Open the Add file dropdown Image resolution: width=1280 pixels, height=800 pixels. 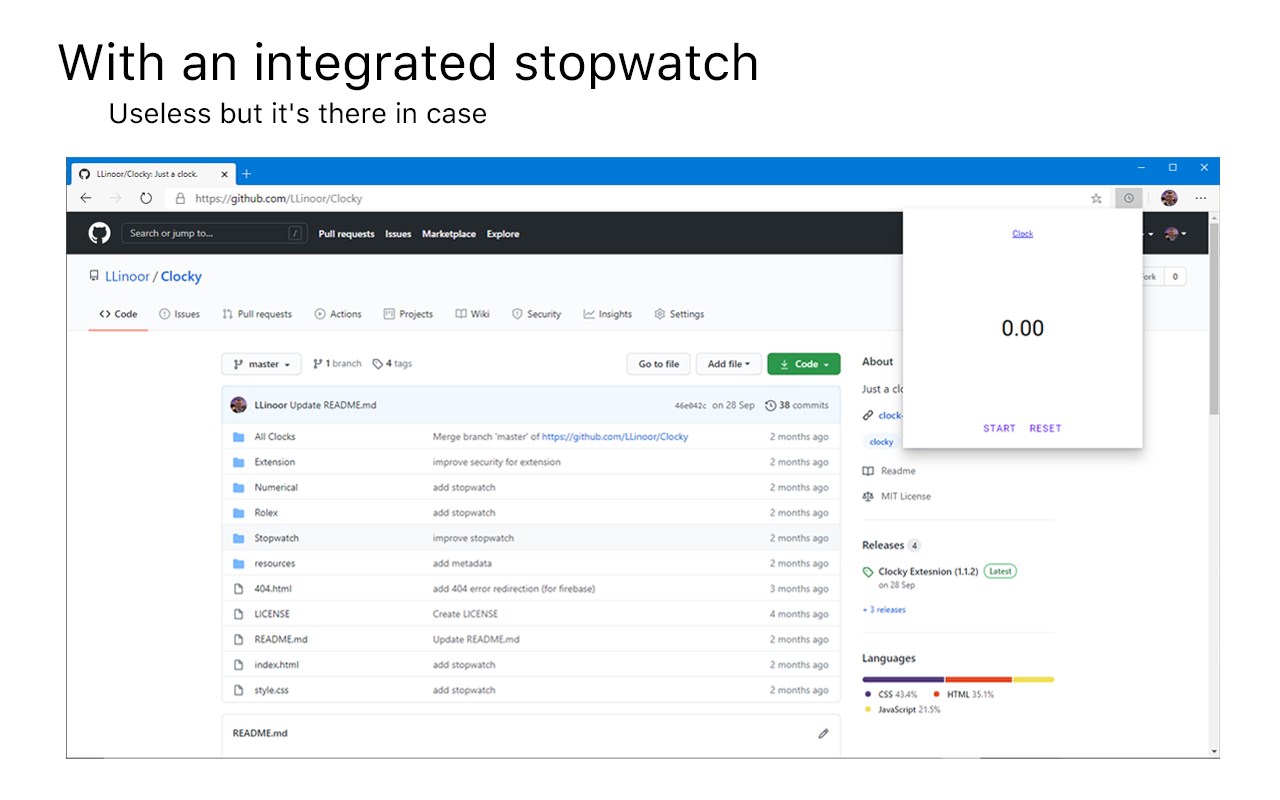(x=729, y=364)
